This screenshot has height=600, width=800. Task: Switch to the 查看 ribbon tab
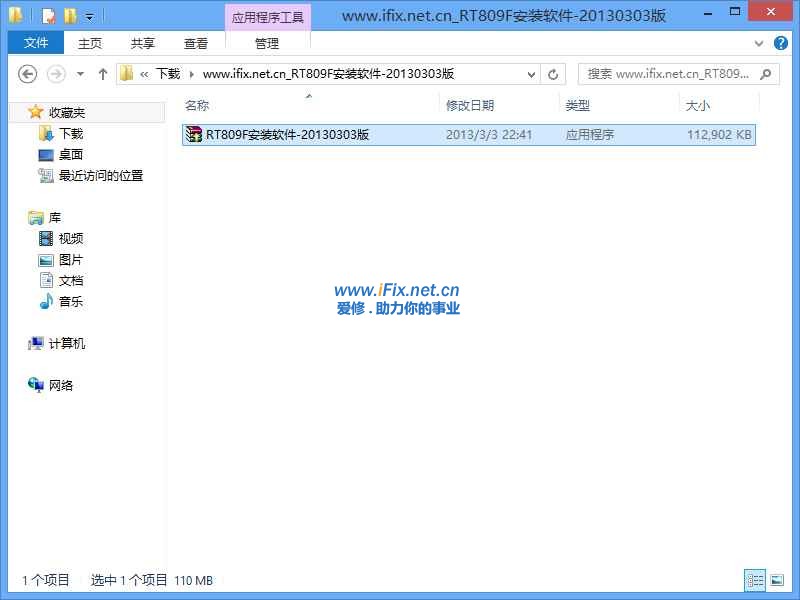(196, 43)
